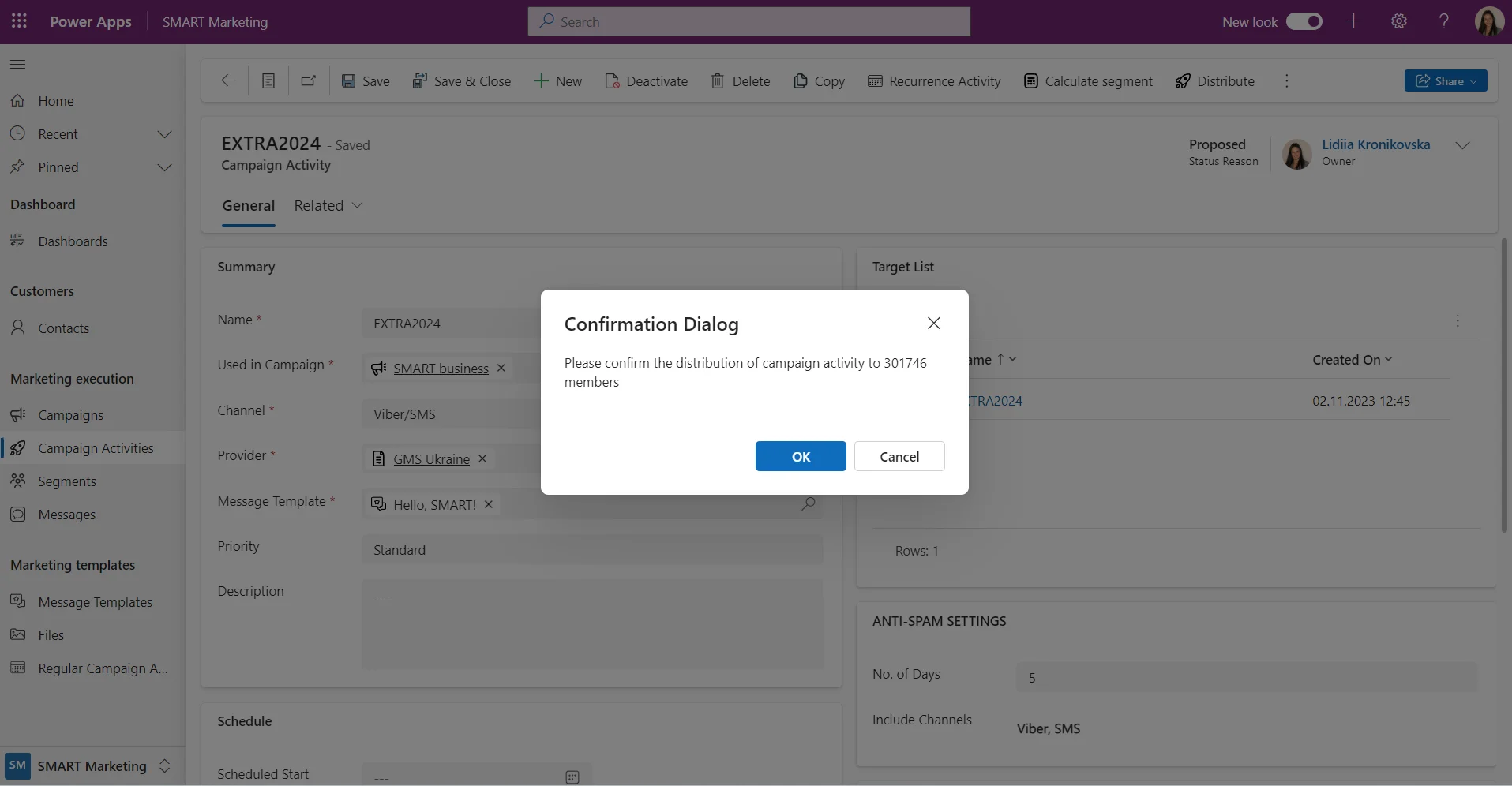Open the Related tab dropdown

328,205
